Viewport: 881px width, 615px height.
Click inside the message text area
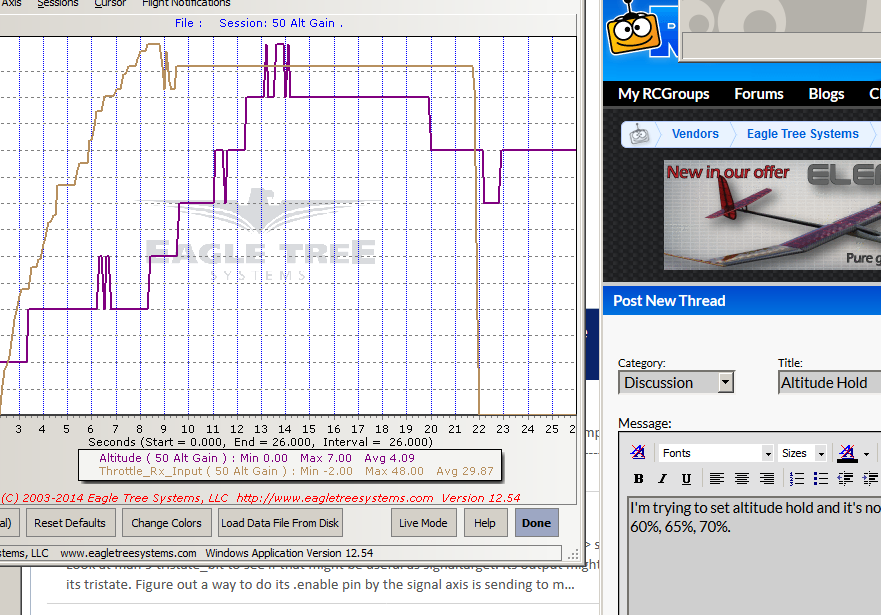tap(754, 555)
